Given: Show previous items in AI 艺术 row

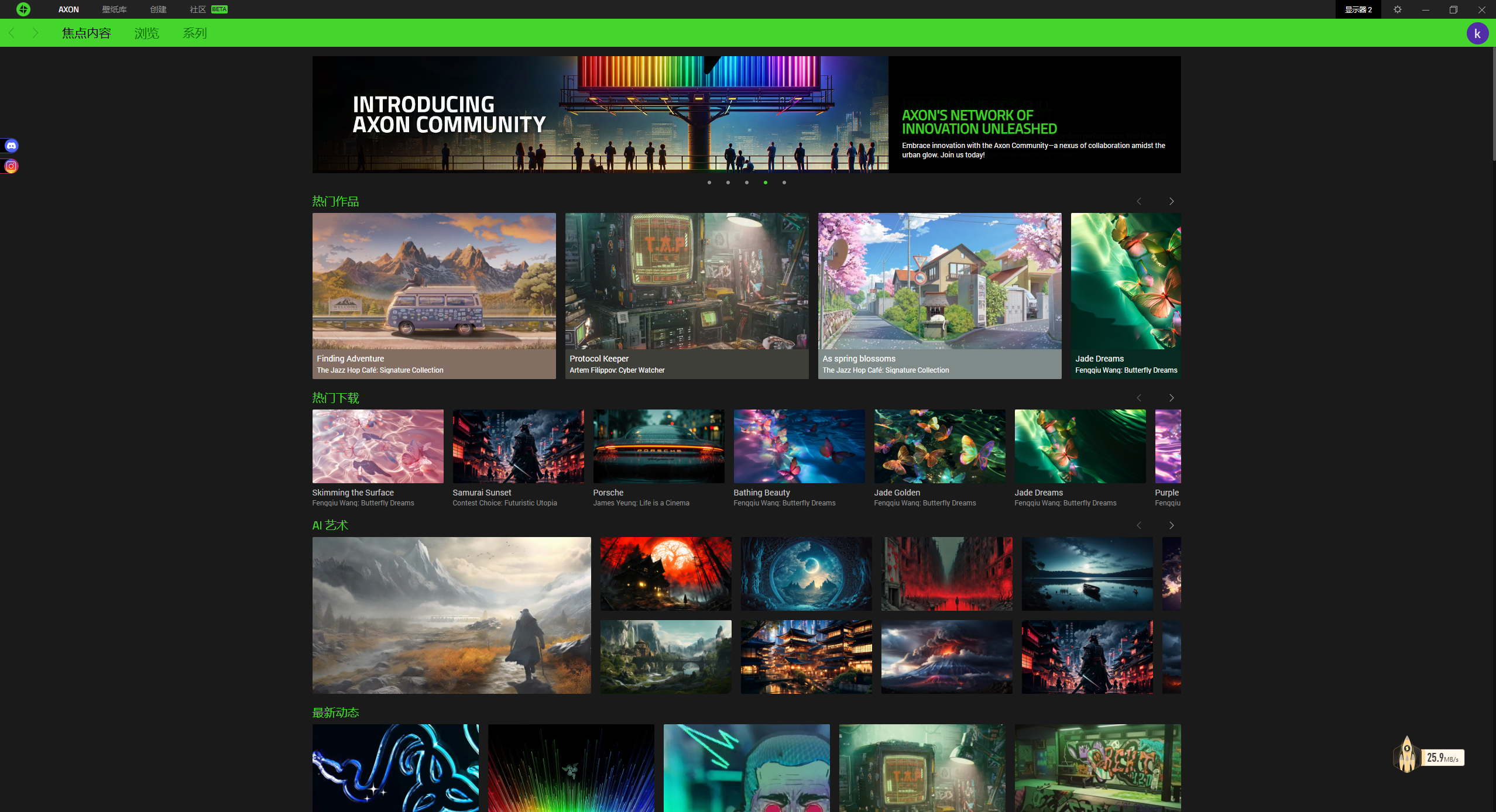Looking at the screenshot, I should click(x=1139, y=525).
